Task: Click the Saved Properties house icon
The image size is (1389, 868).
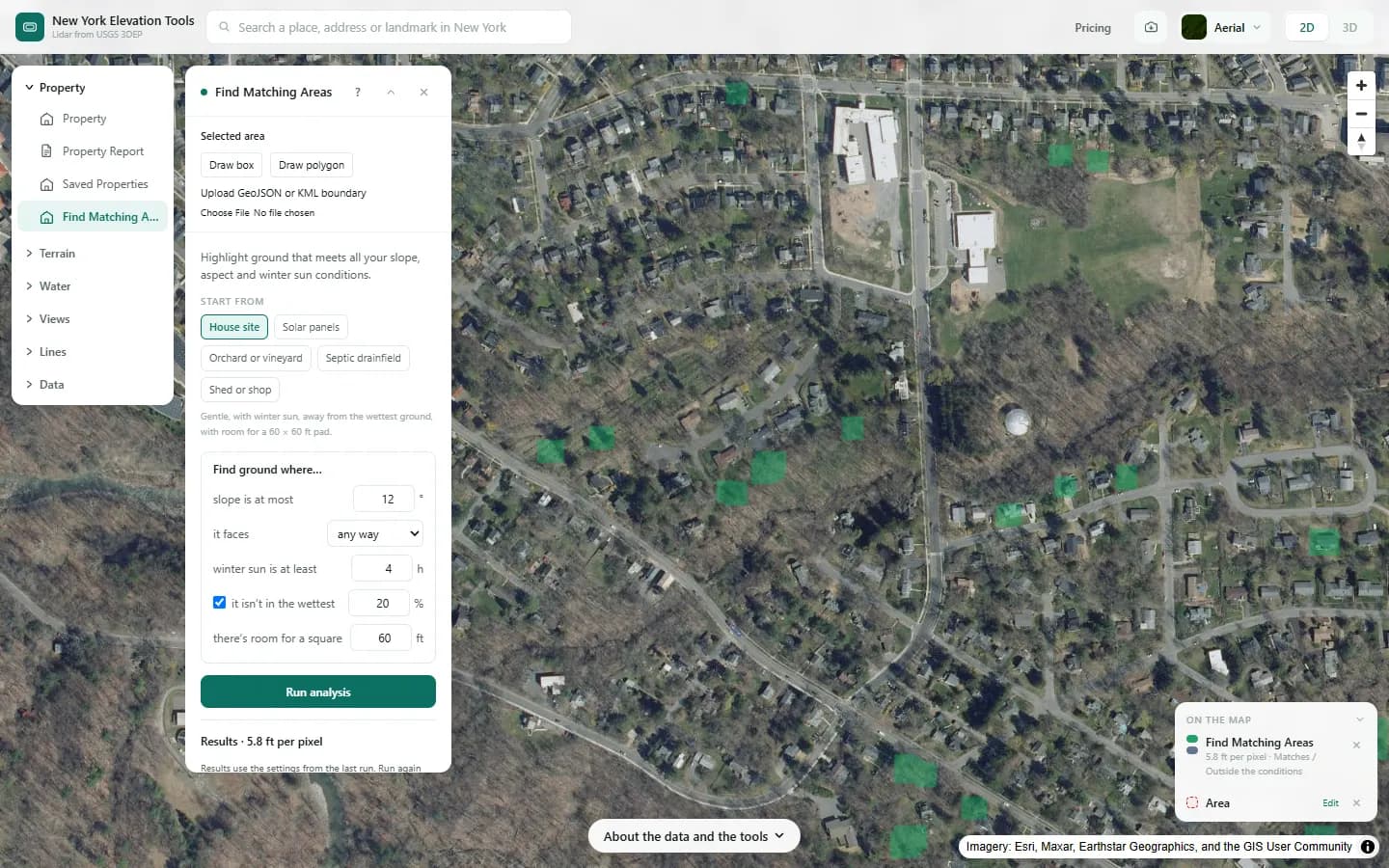Action: coord(46,184)
